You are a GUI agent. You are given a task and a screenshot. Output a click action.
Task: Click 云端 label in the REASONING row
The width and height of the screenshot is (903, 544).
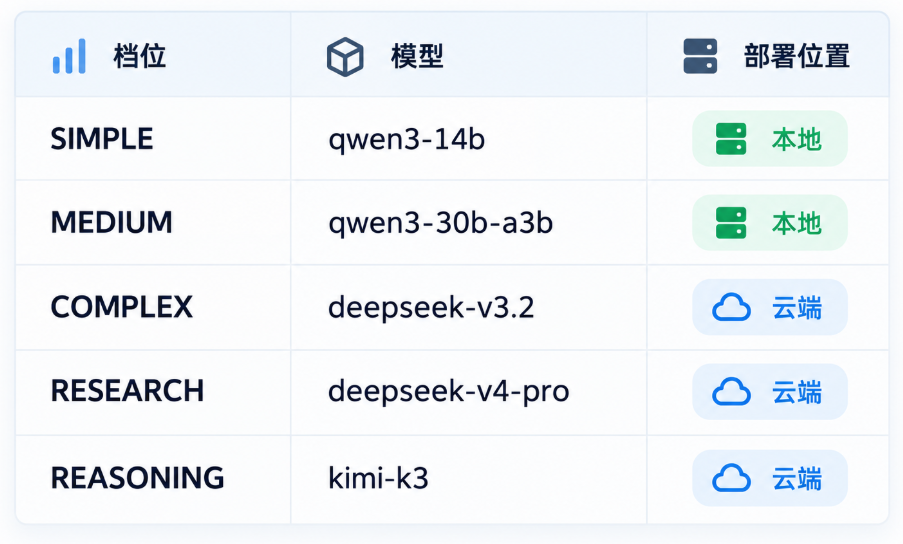796,478
